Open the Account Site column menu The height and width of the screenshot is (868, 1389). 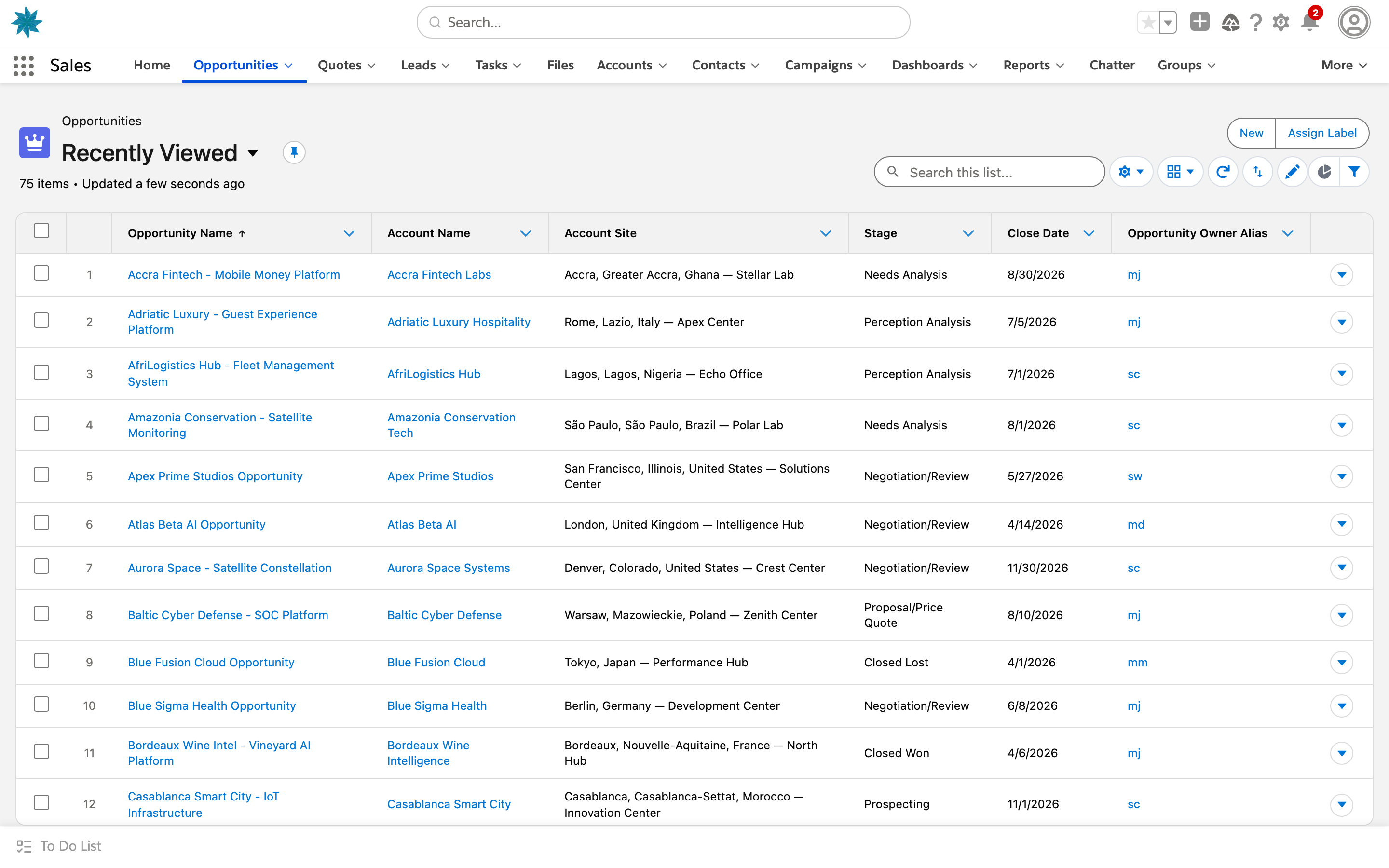tap(825, 233)
